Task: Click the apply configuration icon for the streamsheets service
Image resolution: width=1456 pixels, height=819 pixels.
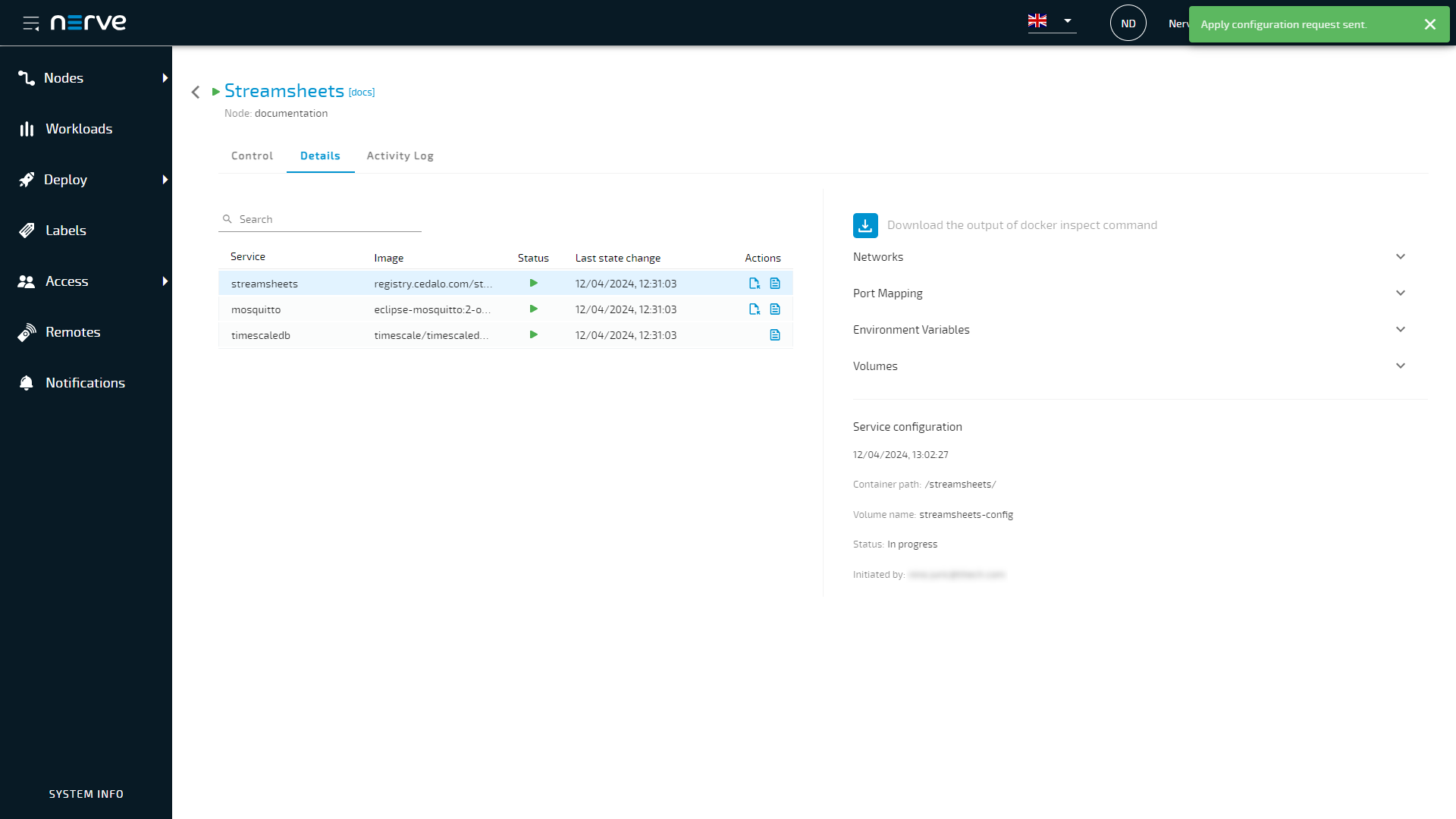Action: [x=754, y=284]
